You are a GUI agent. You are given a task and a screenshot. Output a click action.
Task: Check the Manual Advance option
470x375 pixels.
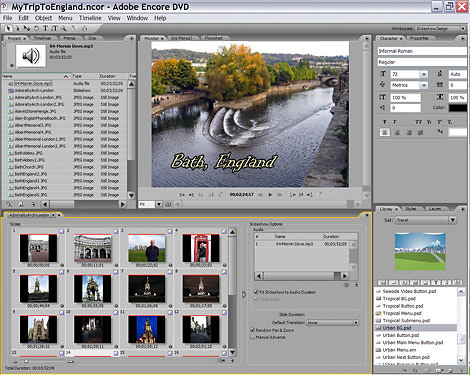pos(253,337)
